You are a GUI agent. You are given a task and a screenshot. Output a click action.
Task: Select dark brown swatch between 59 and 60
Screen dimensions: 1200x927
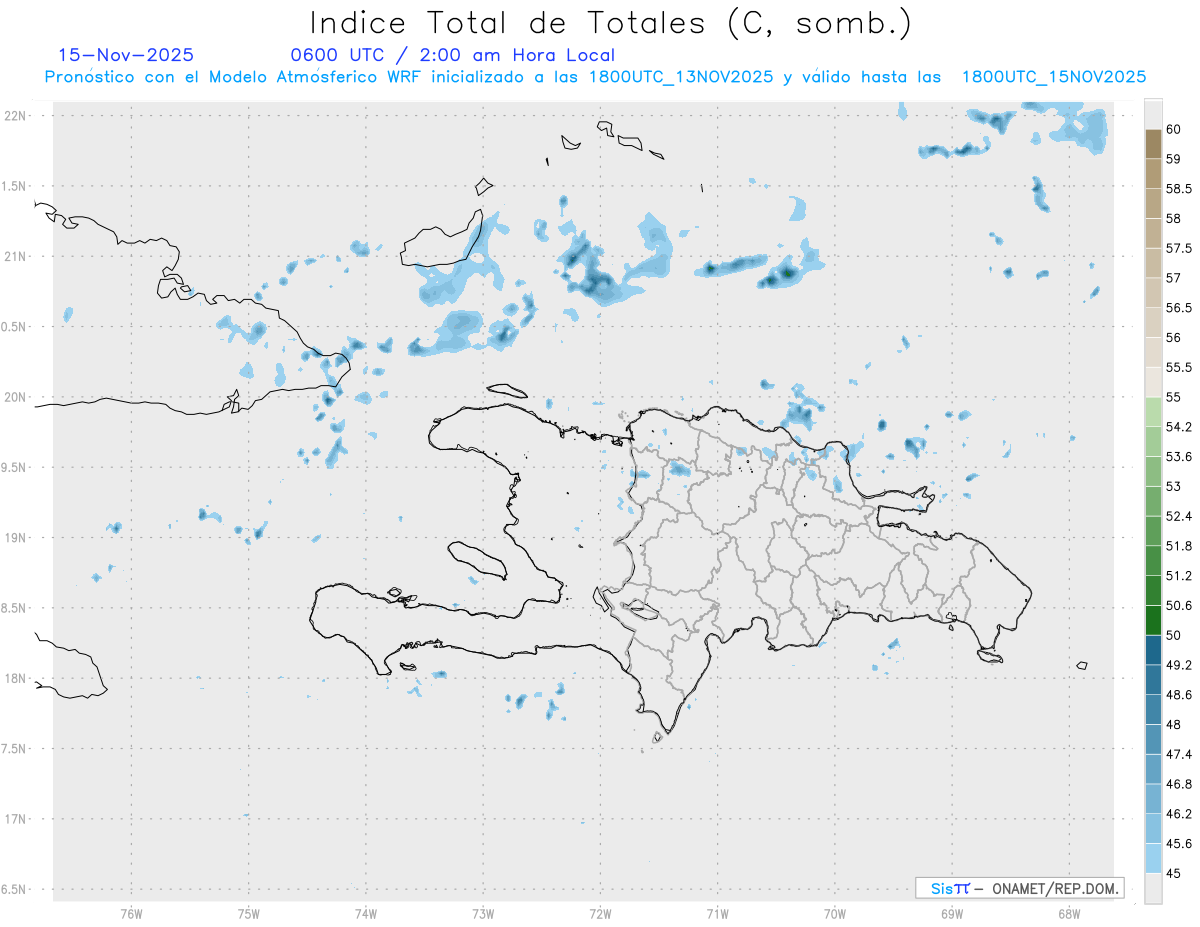click(x=1153, y=144)
